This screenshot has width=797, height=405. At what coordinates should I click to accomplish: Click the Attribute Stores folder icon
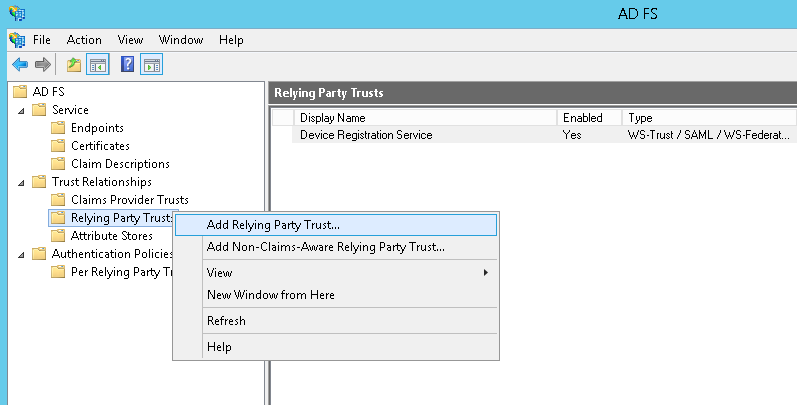click(58, 236)
